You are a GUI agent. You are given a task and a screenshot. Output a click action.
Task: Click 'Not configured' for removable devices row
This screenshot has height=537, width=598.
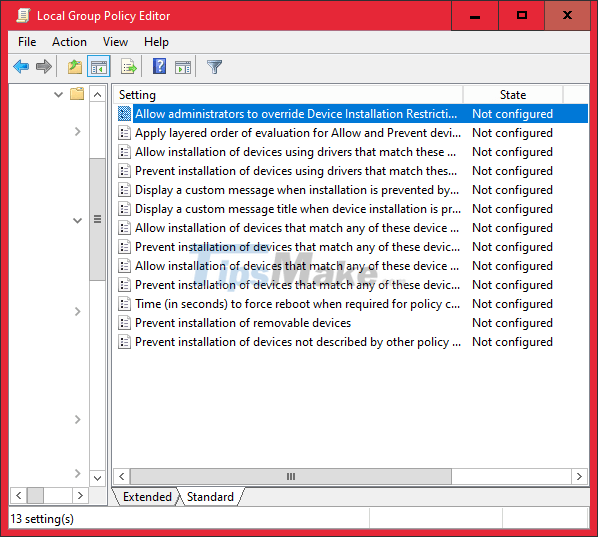coord(513,323)
